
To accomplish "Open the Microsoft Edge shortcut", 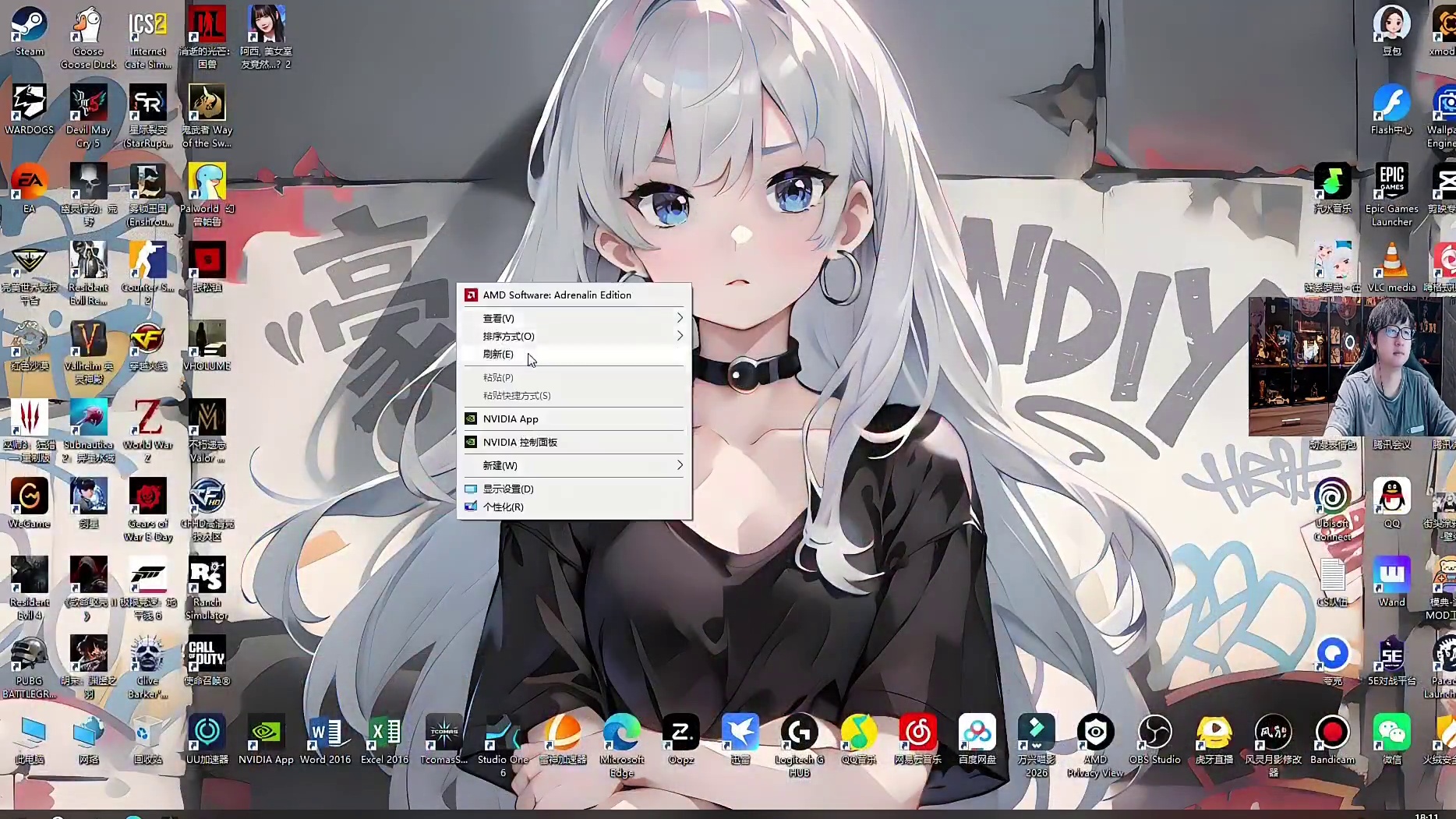I will [621, 745].
